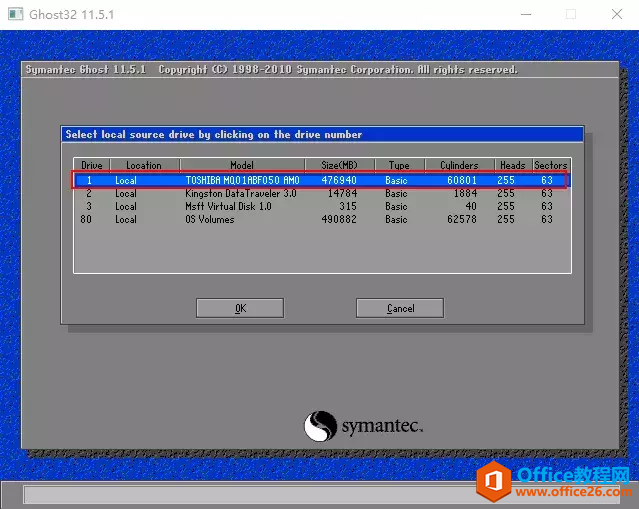Viewport: 639px width, 509px height.
Task: Select drive 1 TOSHIBA MQ01ABF050 row
Action: pos(322,180)
